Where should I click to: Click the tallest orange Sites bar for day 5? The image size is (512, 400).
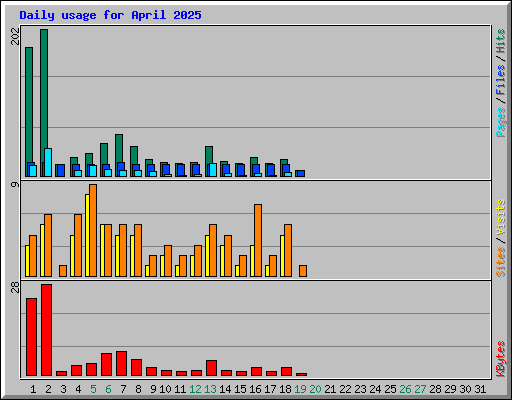point(93,230)
